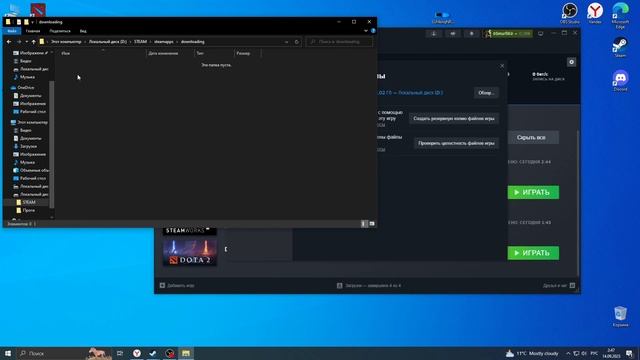Select steamapps in the address breadcrumb
Screen dimensions: 640x360
pyautogui.click(x=164, y=42)
